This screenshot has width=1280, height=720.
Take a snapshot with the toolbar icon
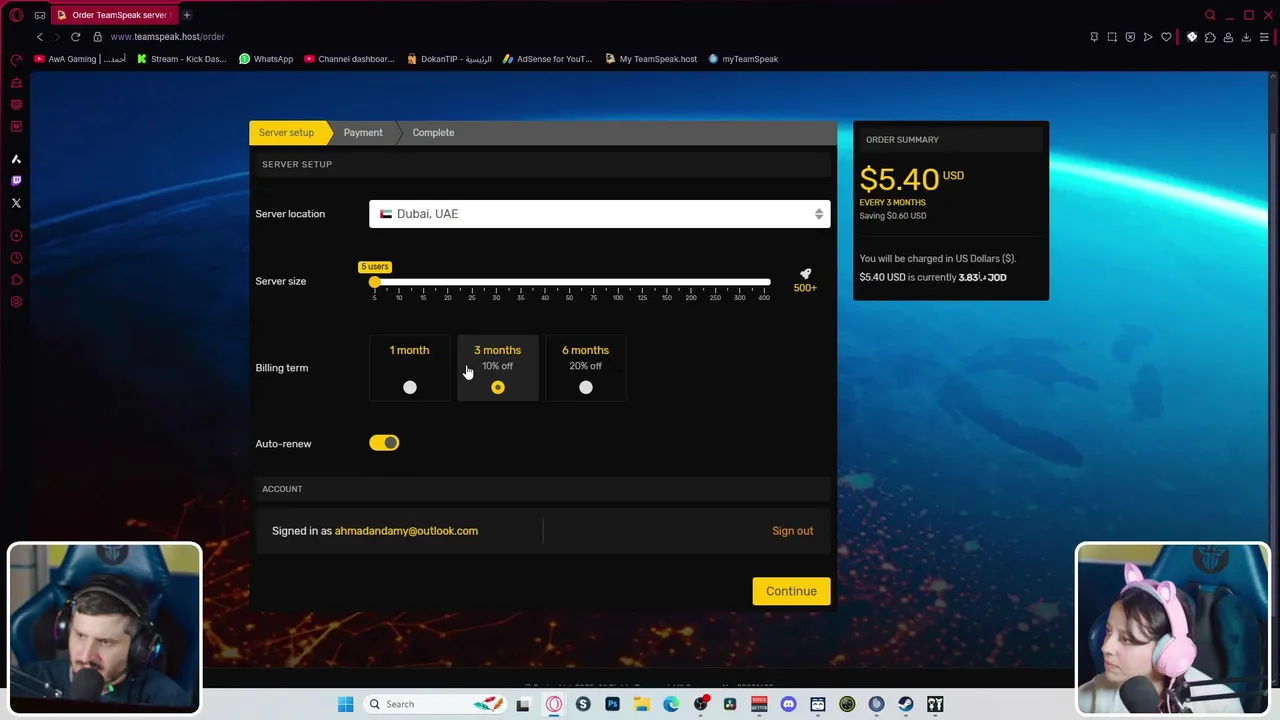[x=1112, y=37]
